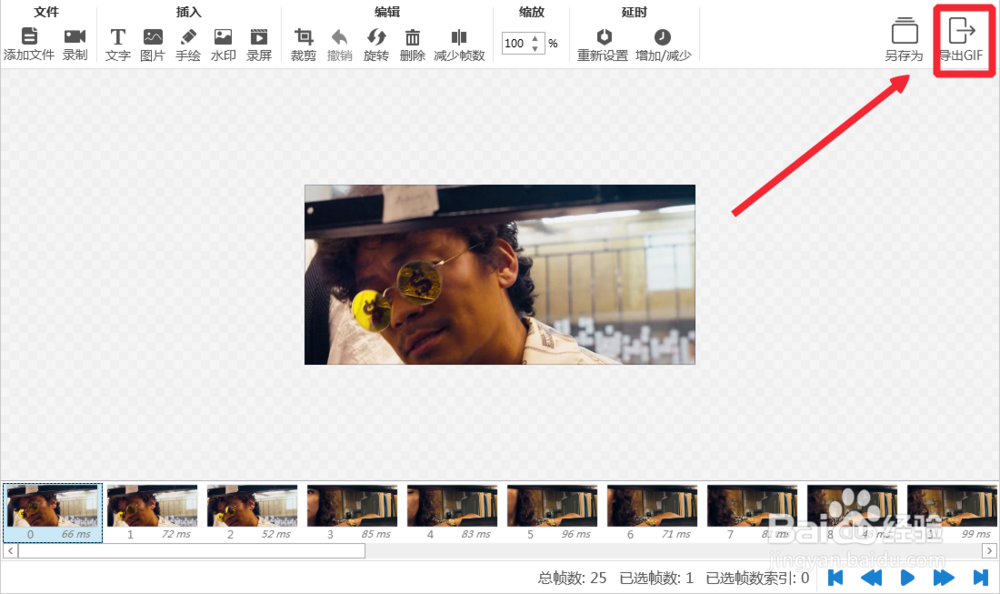Open 增加/减少 delay adjustment clock icon
The width and height of the screenshot is (1000, 594).
(x=663, y=36)
